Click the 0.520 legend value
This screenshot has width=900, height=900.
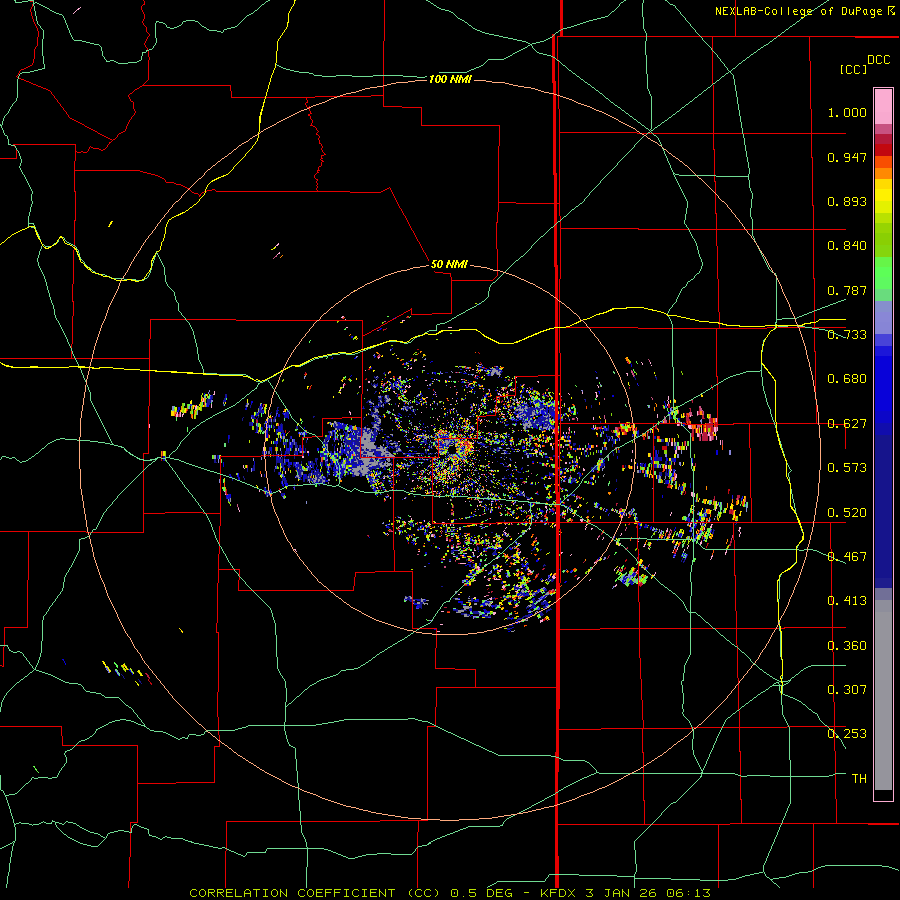(847, 513)
